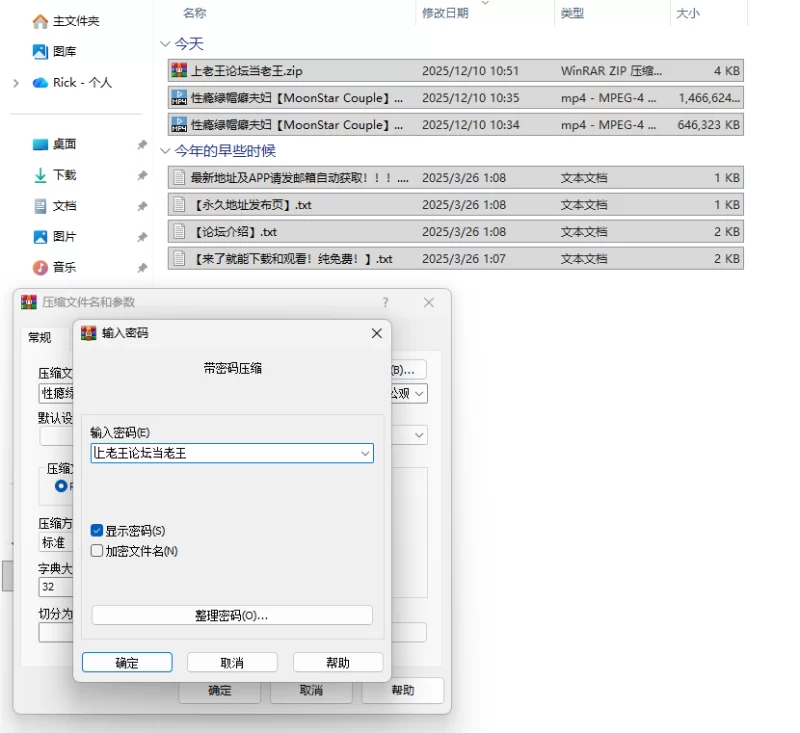The image size is (800, 733).
Task: Select 【永久地址发布页】.txt file name
Action: click(x=252, y=205)
